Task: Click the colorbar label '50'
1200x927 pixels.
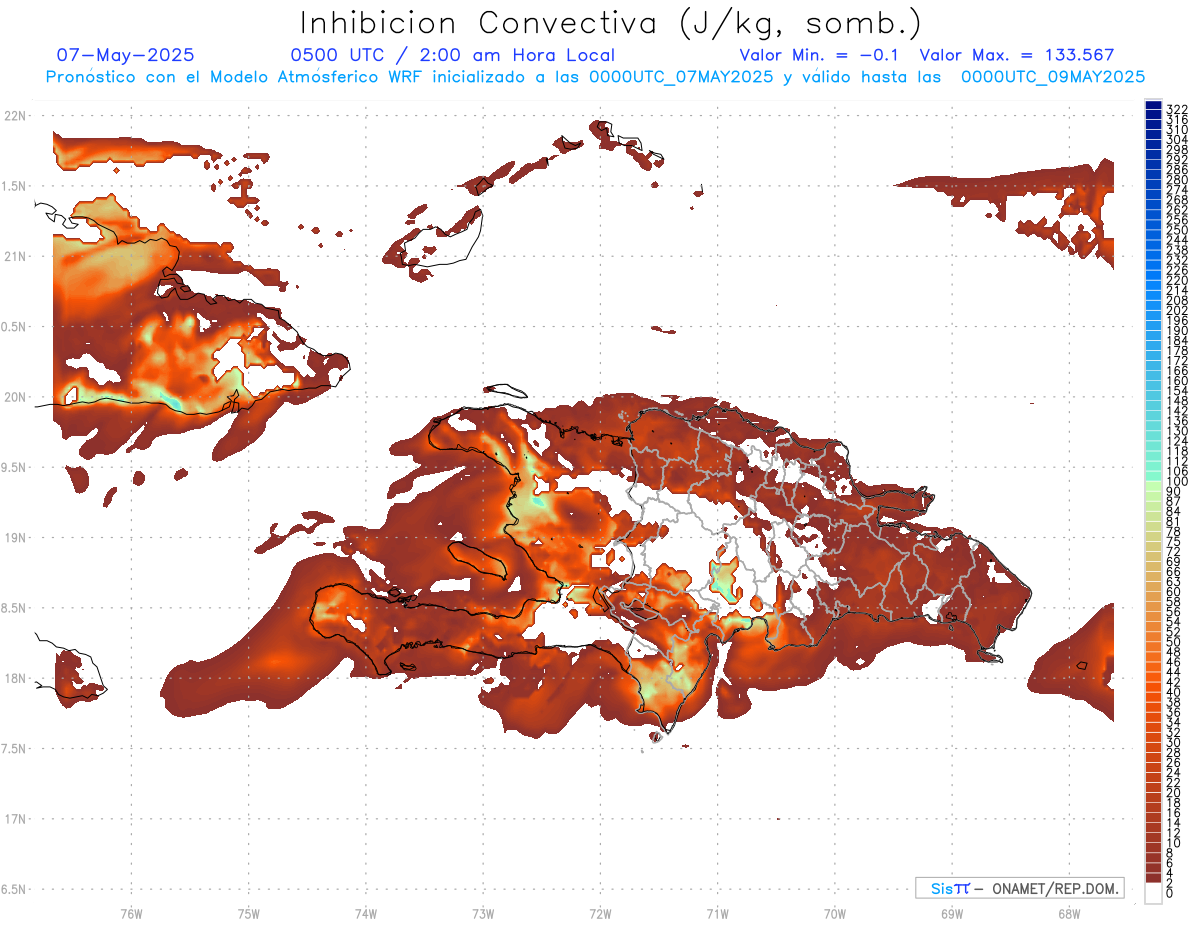Action: [x=1174, y=642]
